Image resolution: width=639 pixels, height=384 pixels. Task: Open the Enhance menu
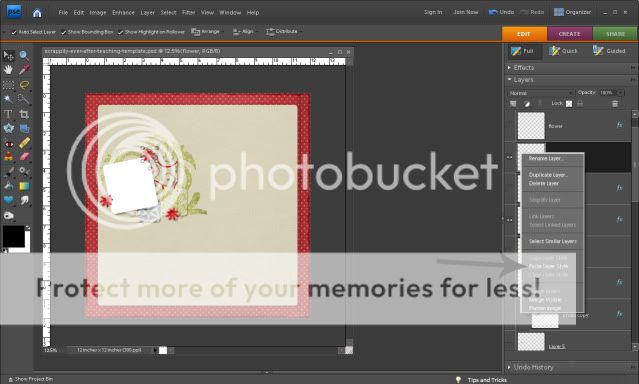tap(123, 13)
